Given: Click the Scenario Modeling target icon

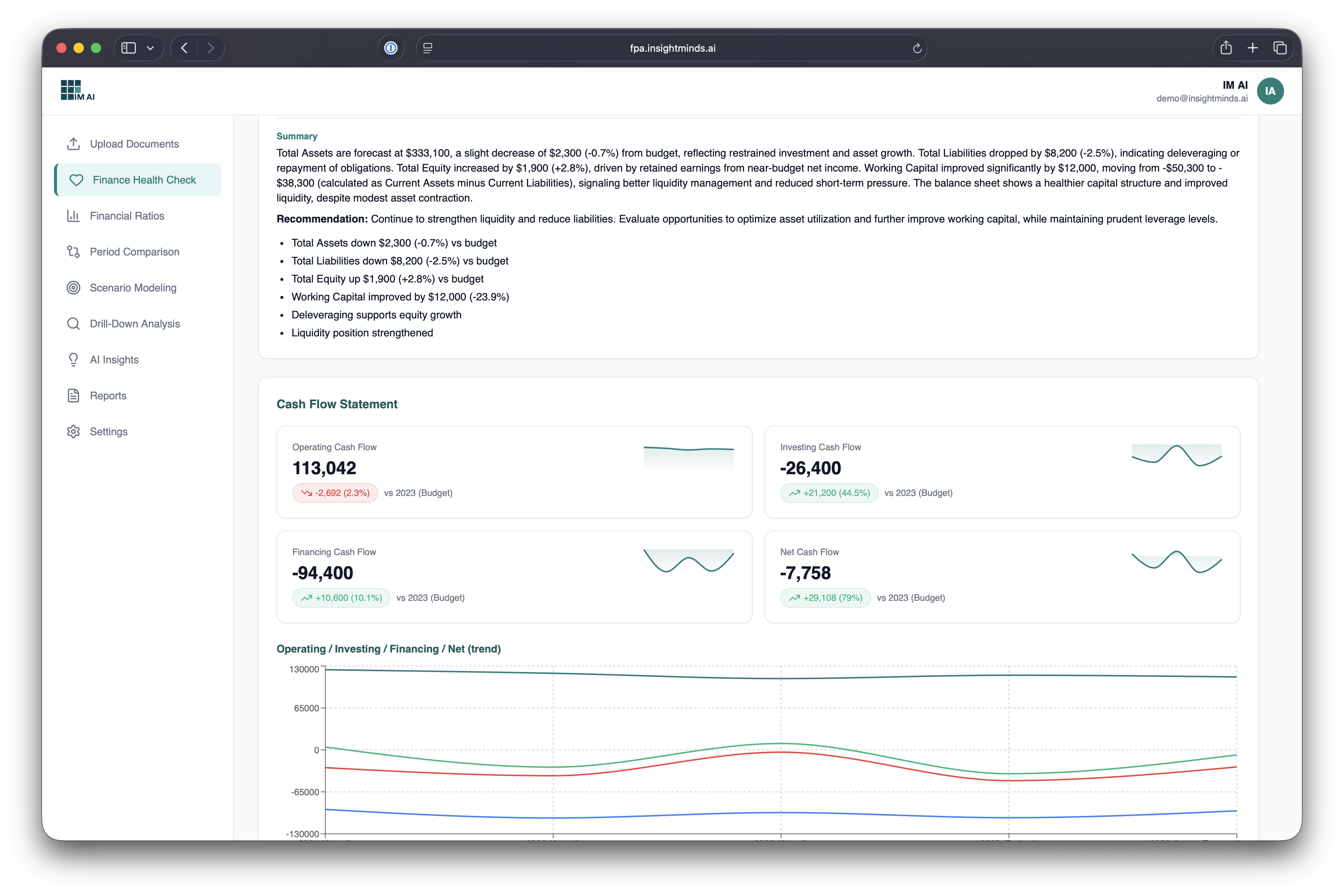Looking at the screenshot, I should click(x=73, y=288).
